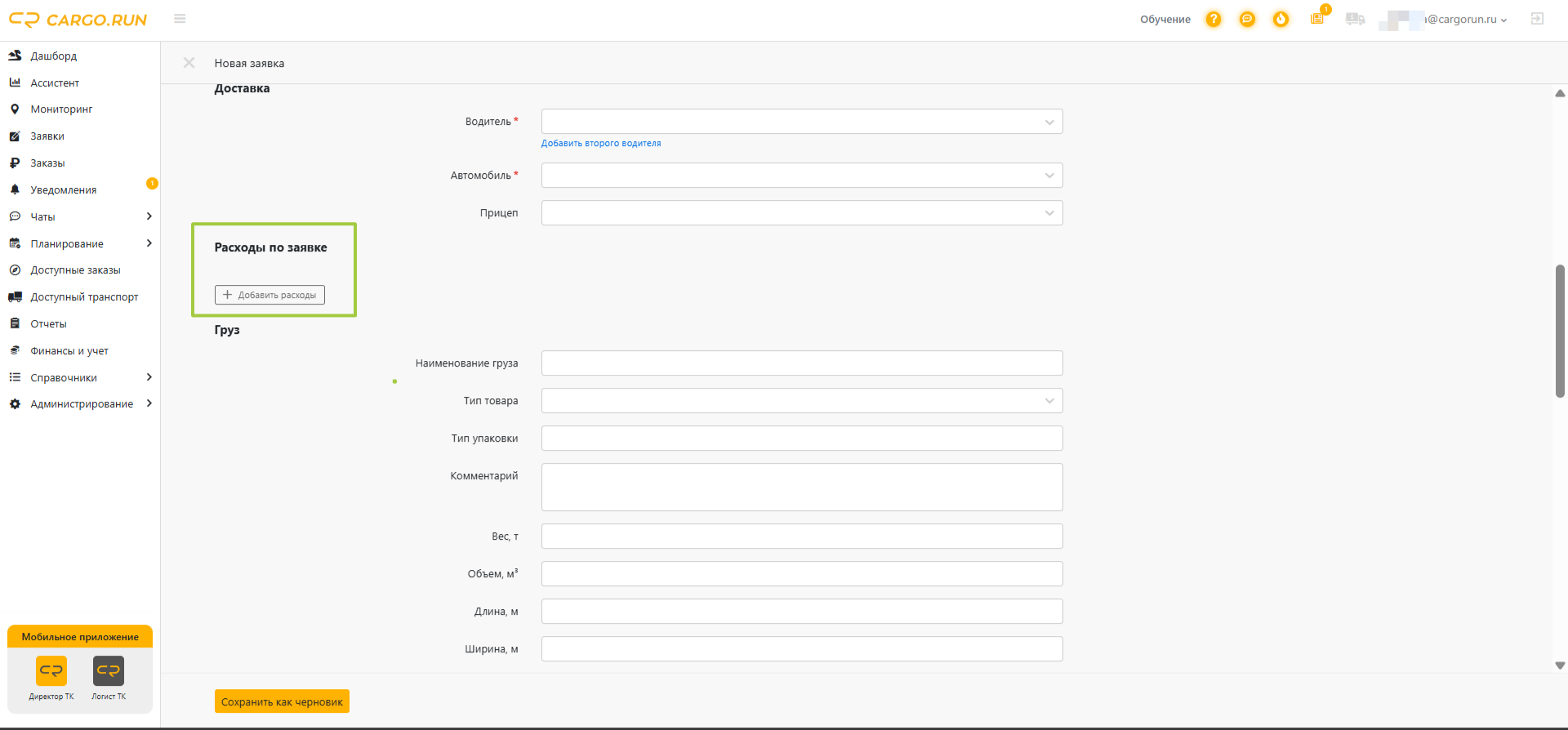Click the Дашборд sidebar icon
This screenshot has height=730, width=1568.
click(x=15, y=56)
